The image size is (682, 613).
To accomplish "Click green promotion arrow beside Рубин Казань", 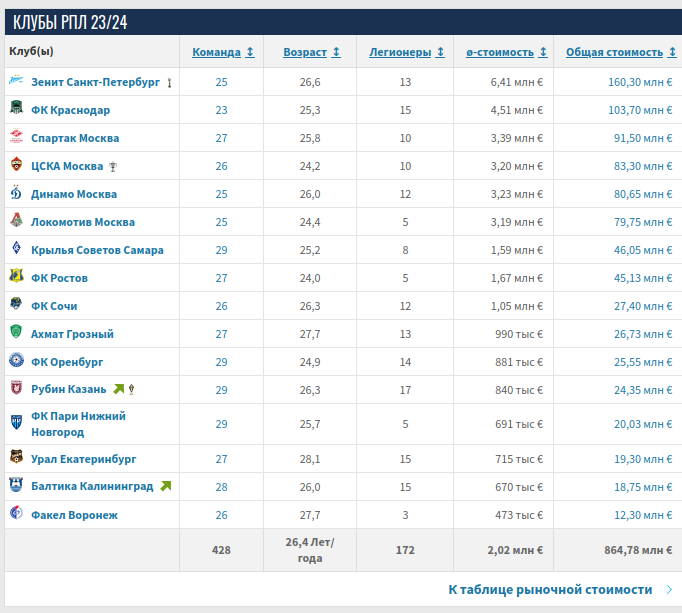I will [x=119, y=389].
